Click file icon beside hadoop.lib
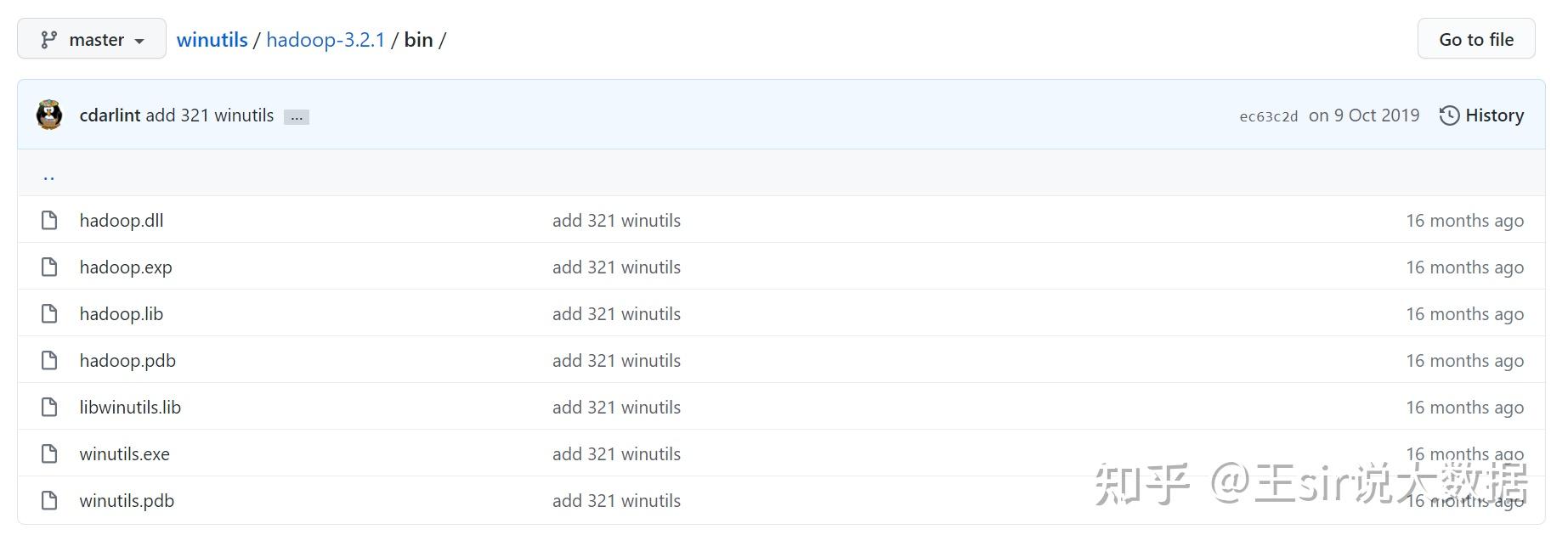This screenshot has height=546, width=1568. (x=50, y=314)
